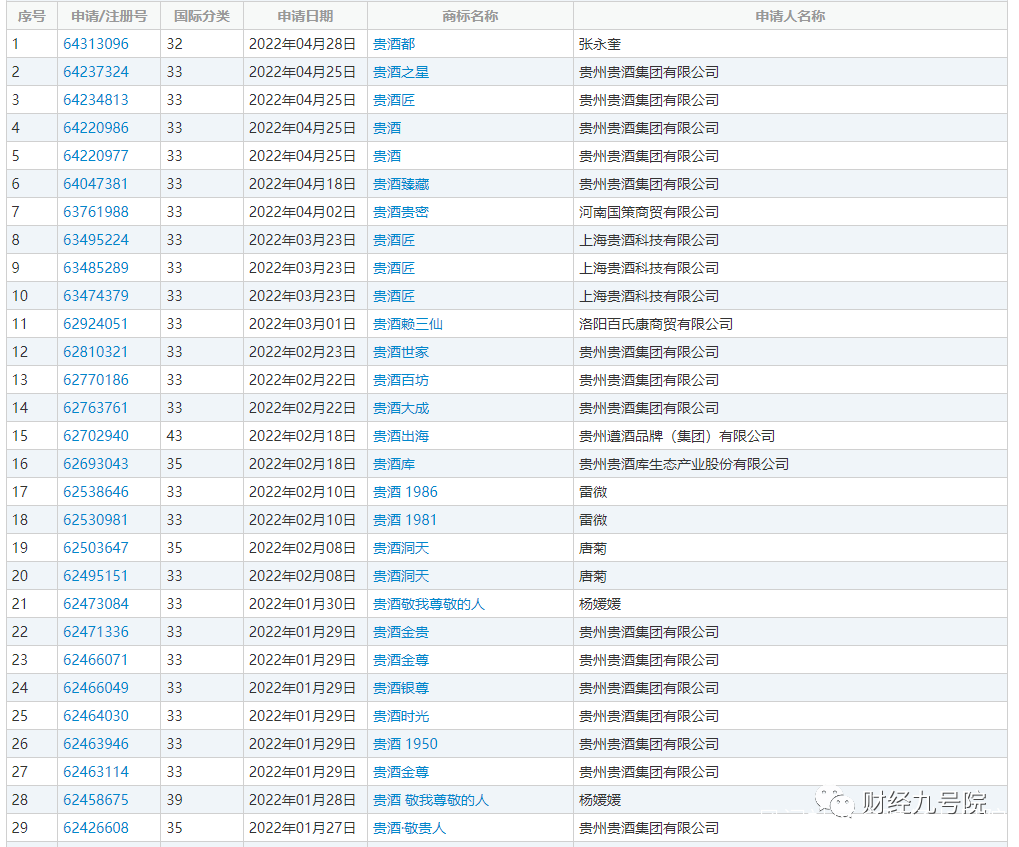Open trademark 贵酒时光
Viewport: 1019px width, 847px height.
(x=401, y=716)
